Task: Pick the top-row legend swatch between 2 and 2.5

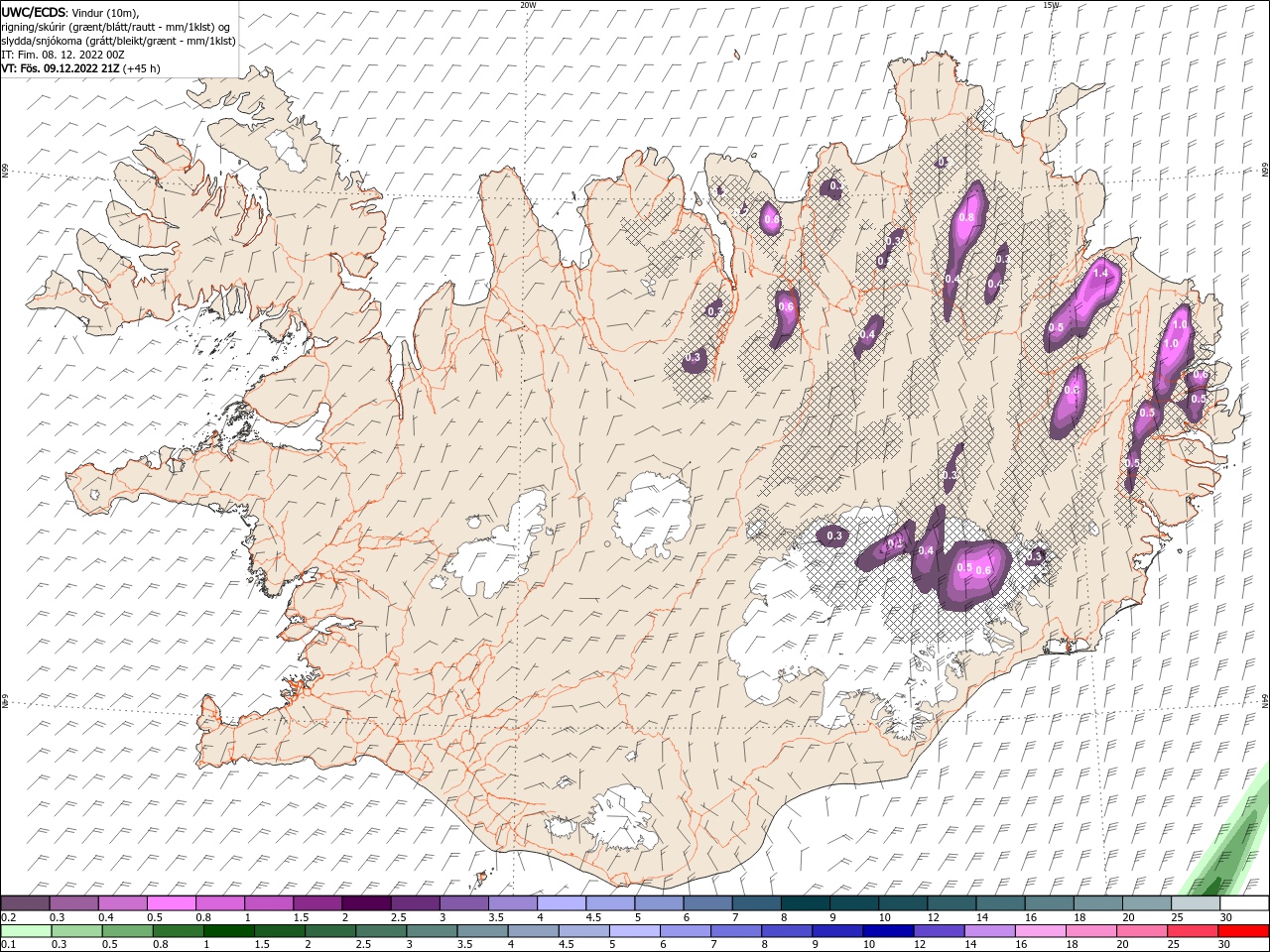Action: (367, 903)
